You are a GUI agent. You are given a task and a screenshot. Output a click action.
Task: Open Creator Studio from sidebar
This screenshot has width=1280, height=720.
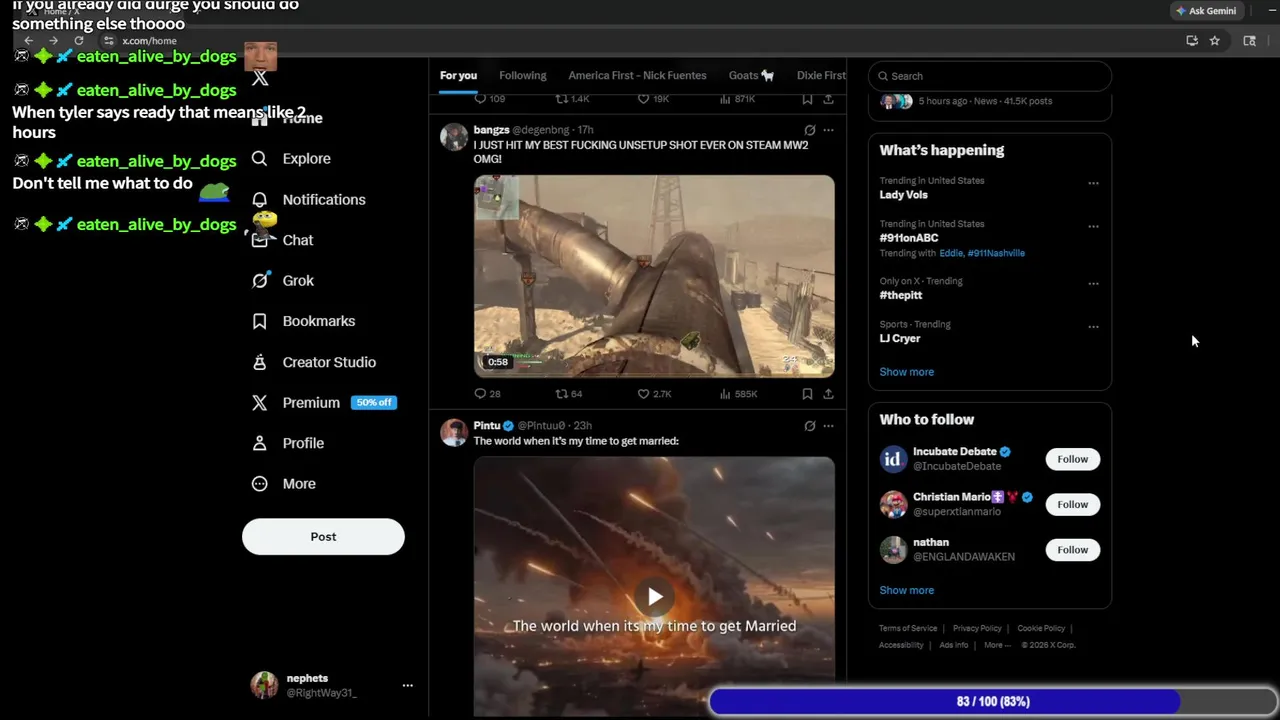[313, 362]
